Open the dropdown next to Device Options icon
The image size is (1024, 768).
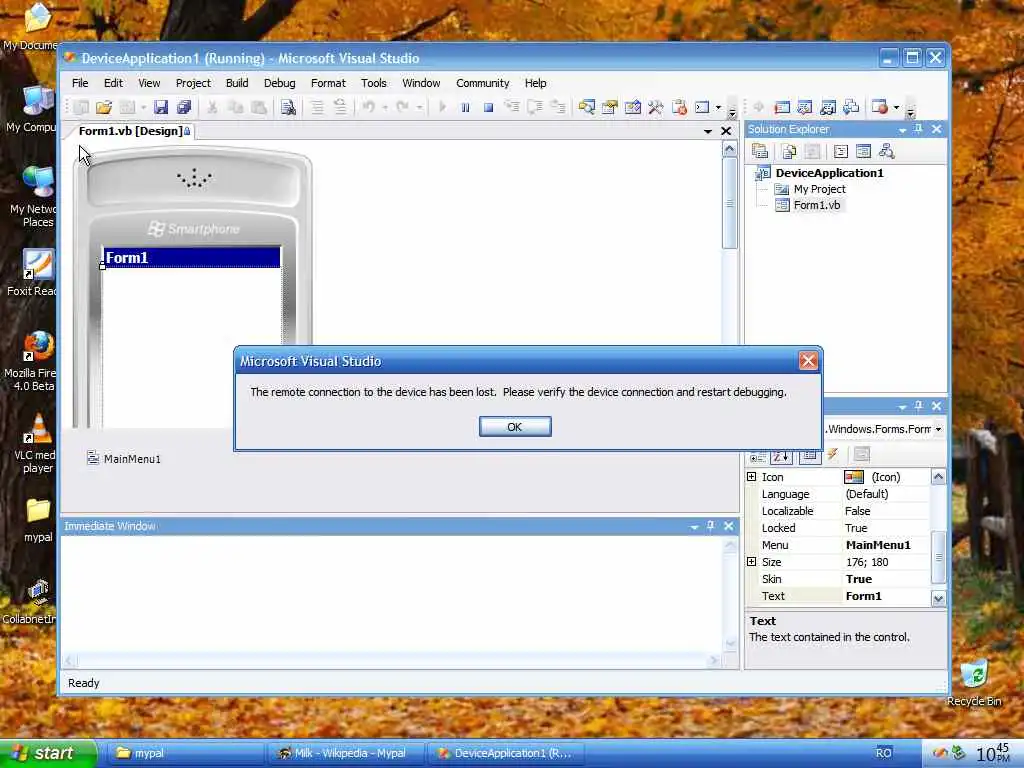[x=897, y=108]
